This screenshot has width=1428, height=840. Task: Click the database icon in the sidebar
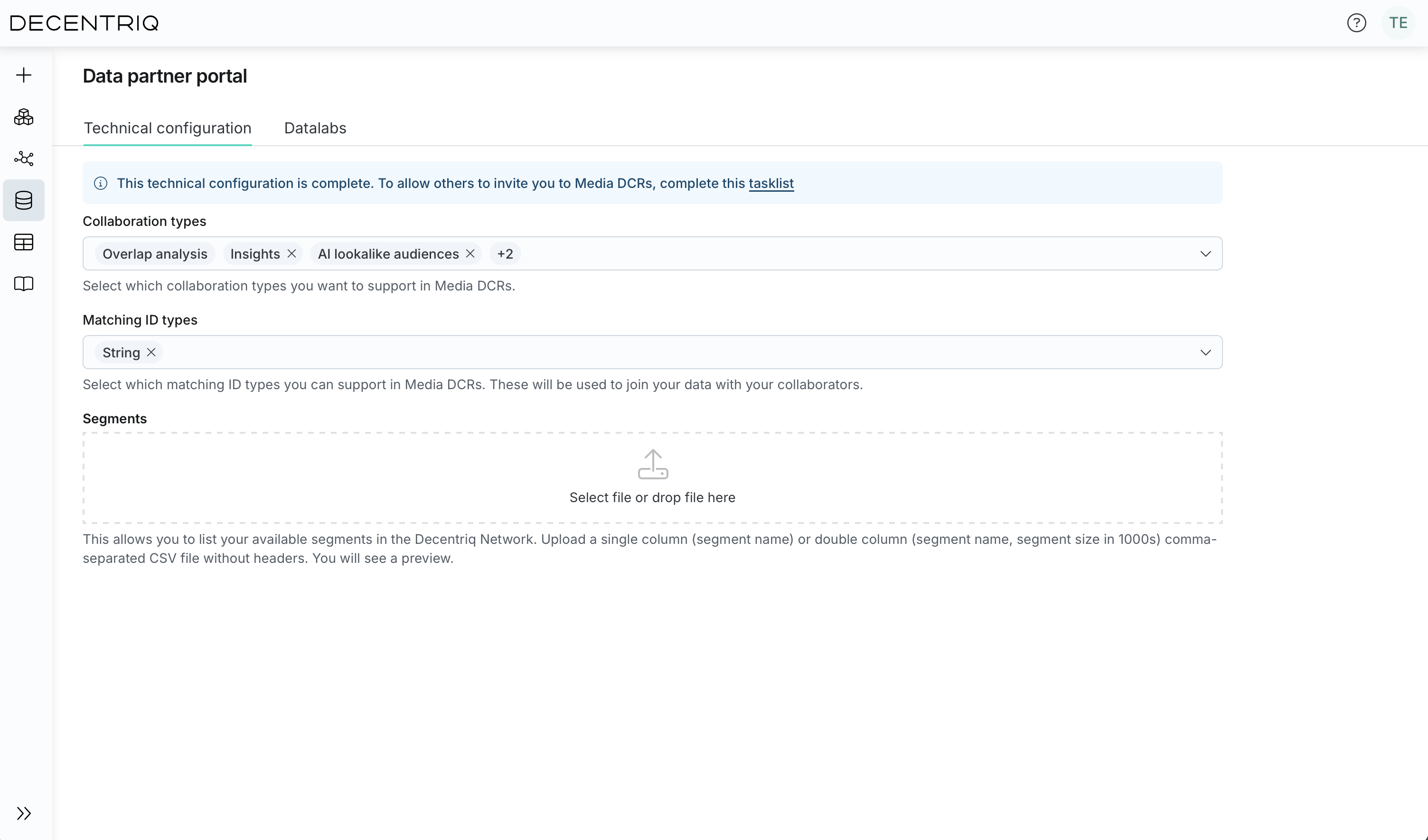click(x=24, y=200)
